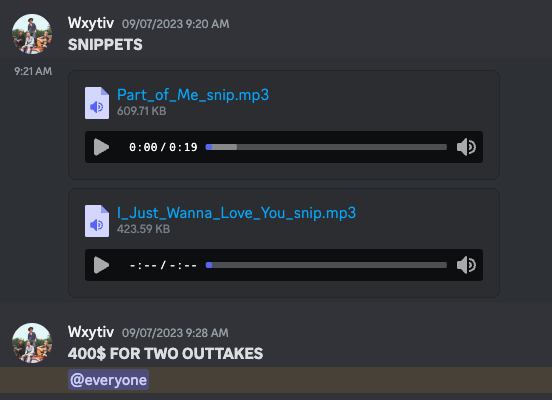The width and height of the screenshot is (552, 400).
Task: Seek in the I_Just_Wanna_Love_You progress bar
Action: point(326,265)
